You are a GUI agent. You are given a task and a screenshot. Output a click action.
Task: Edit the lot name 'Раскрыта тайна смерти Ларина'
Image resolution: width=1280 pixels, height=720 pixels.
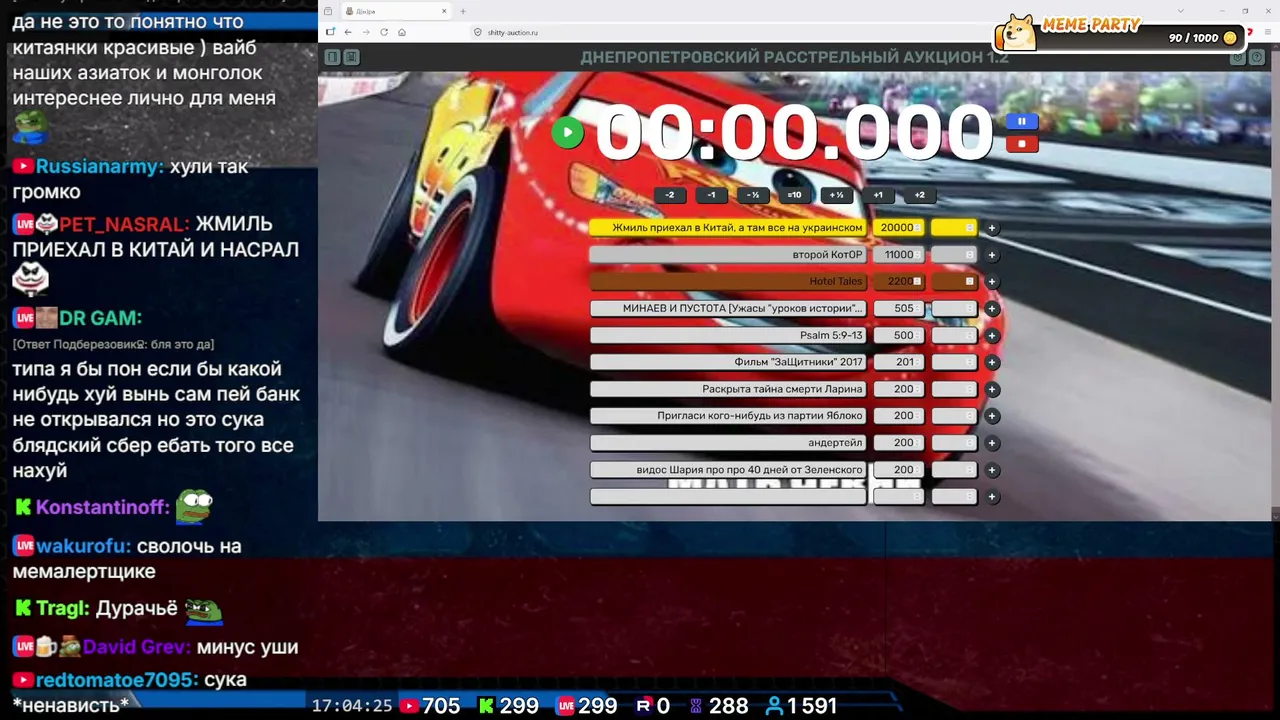728,389
